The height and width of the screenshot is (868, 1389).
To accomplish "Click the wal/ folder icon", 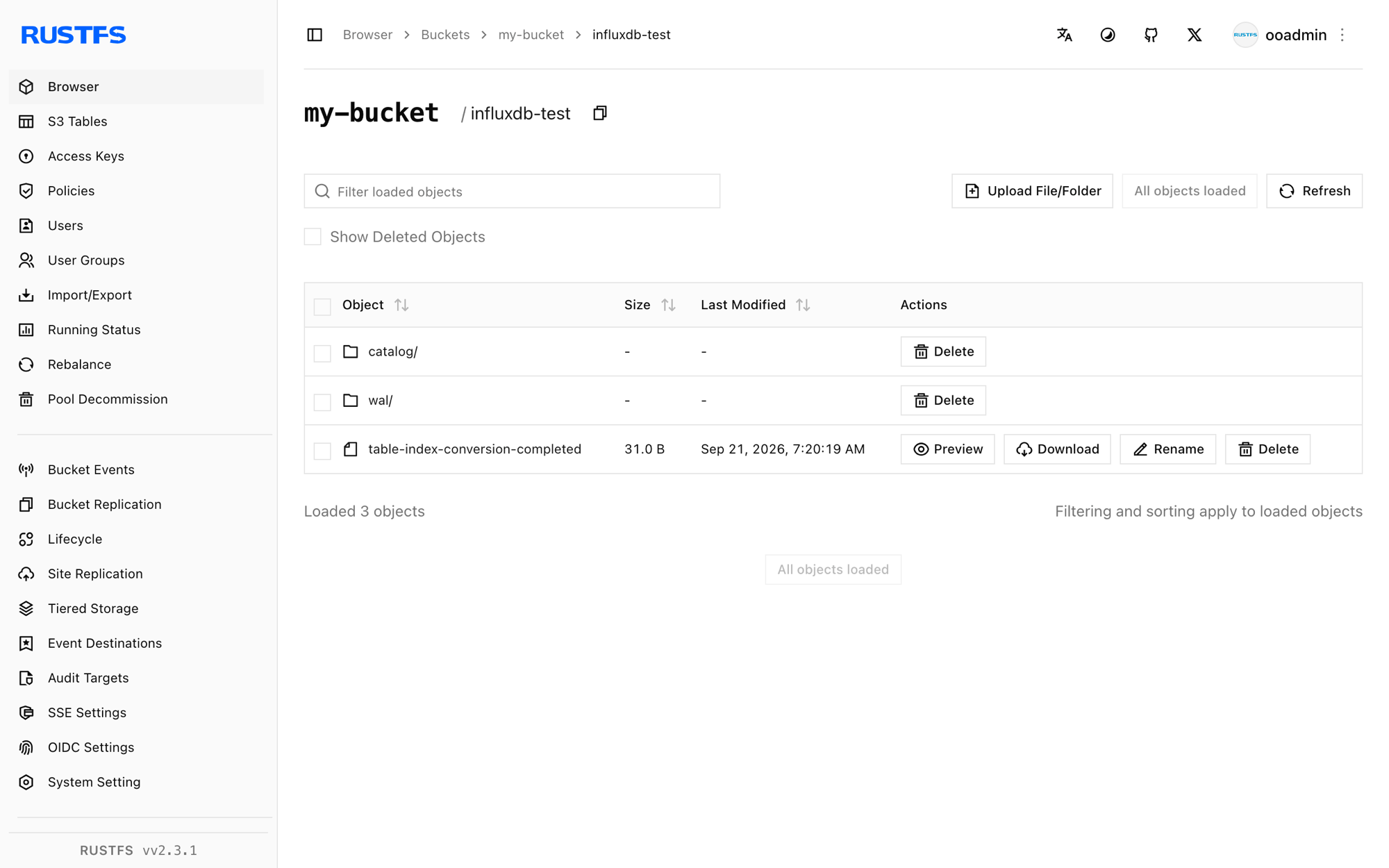I will pos(351,400).
